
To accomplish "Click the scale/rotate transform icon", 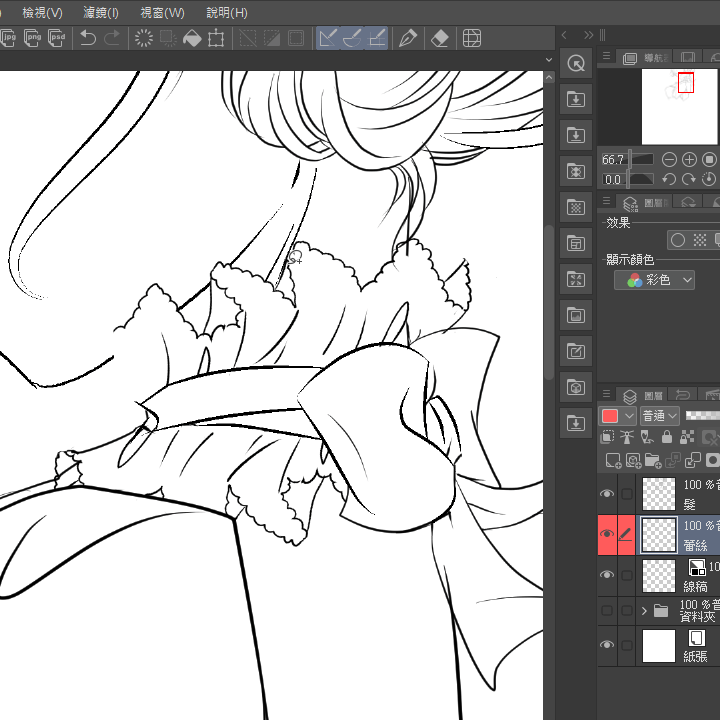I will click(216, 38).
